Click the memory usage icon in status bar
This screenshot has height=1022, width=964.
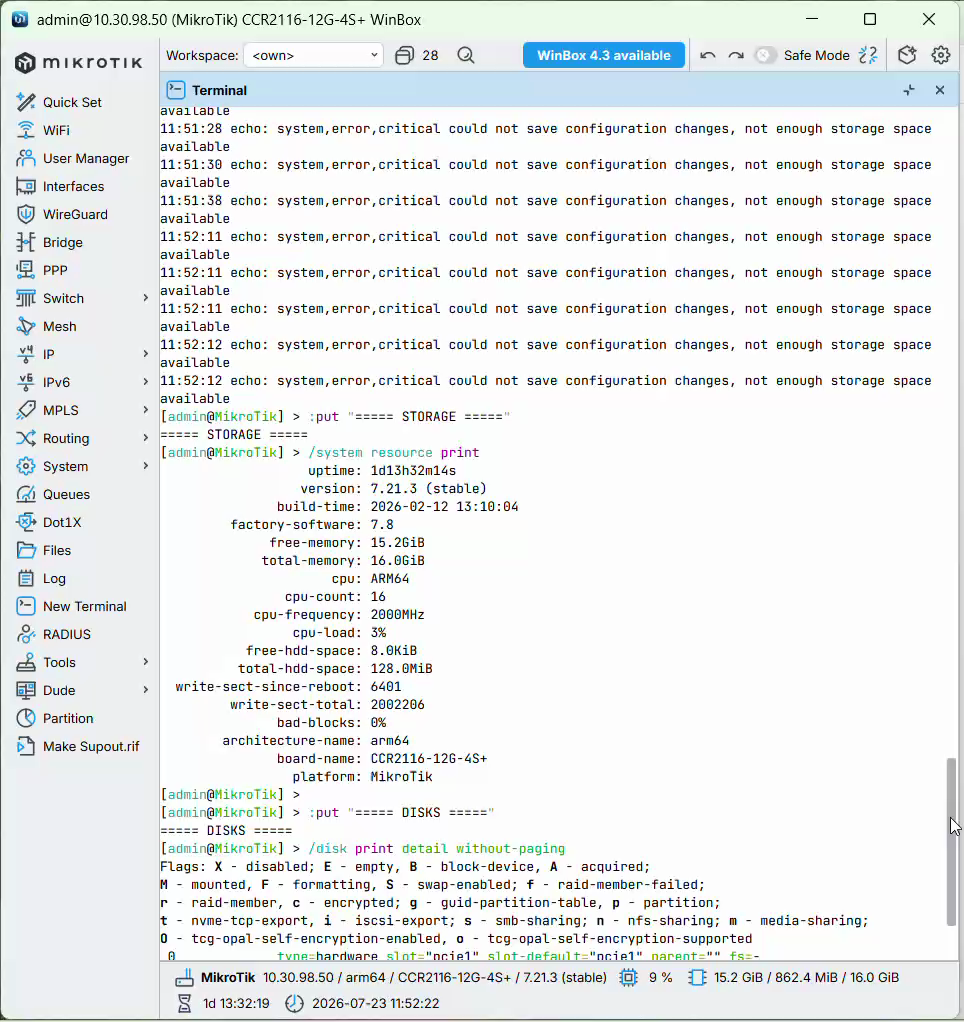pyautogui.click(x=697, y=978)
